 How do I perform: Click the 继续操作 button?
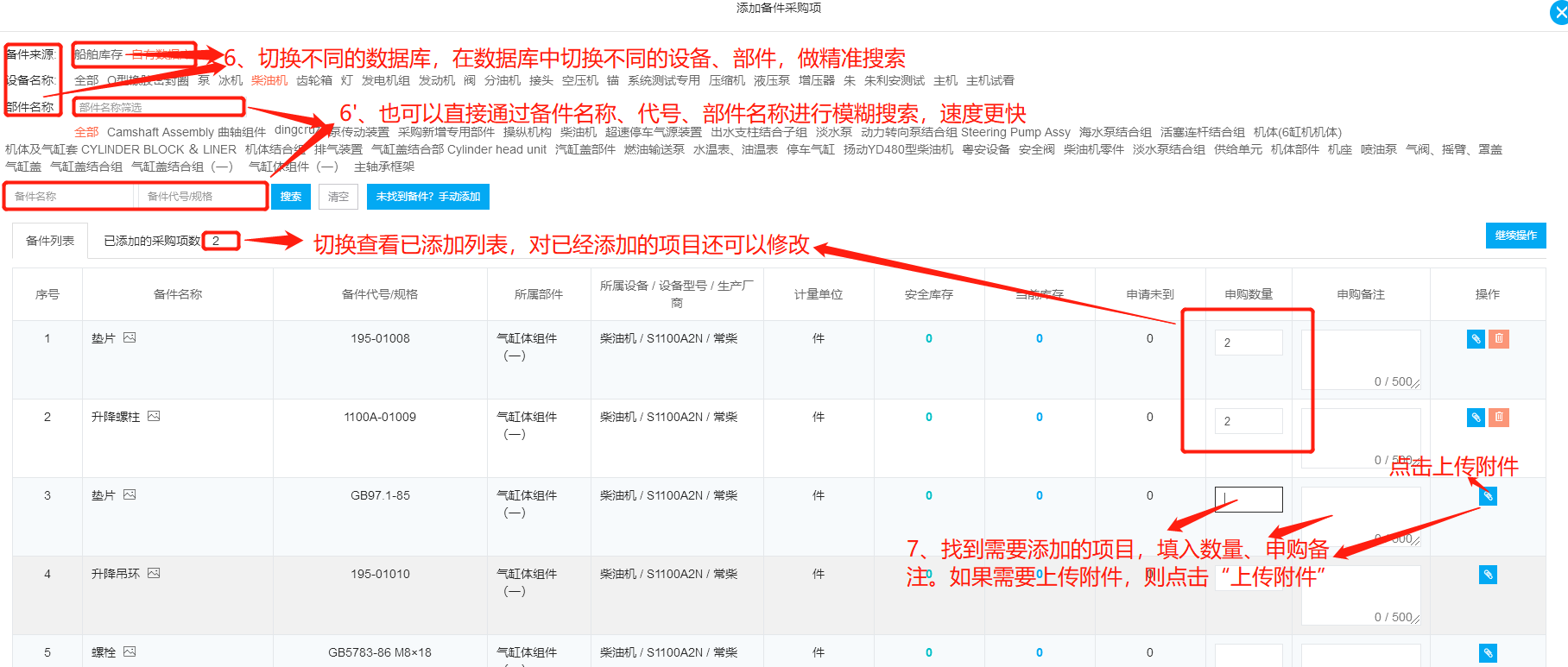click(1516, 235)
